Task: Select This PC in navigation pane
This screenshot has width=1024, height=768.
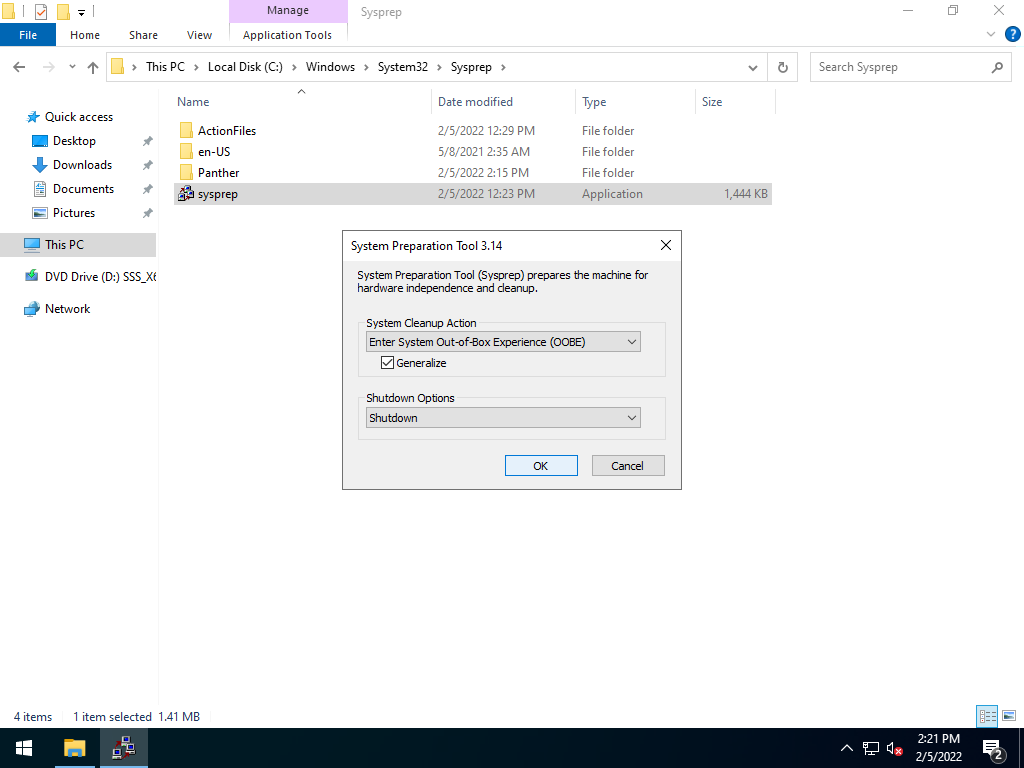Action: point(78,244)
